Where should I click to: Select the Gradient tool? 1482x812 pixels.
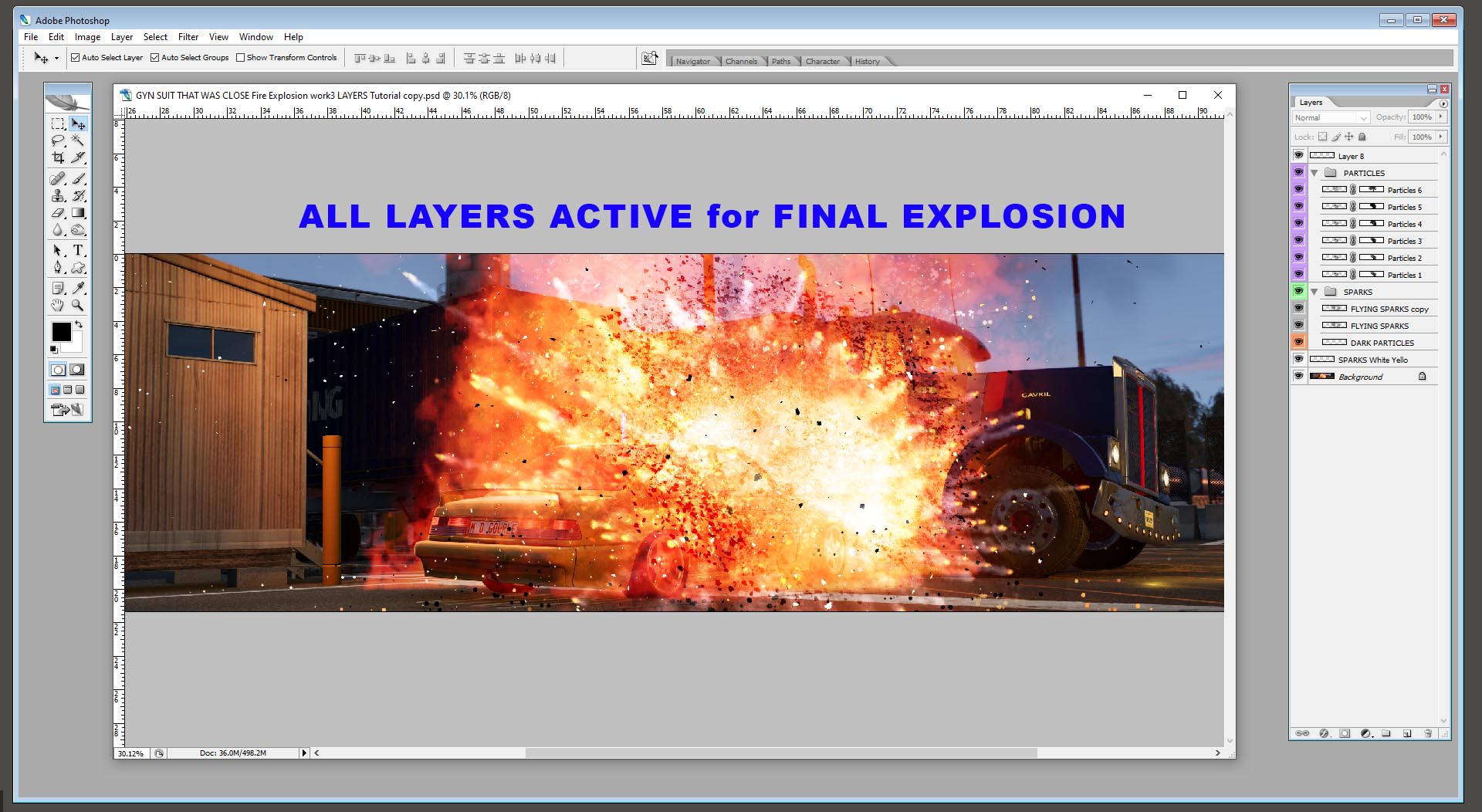coord(78,213)
